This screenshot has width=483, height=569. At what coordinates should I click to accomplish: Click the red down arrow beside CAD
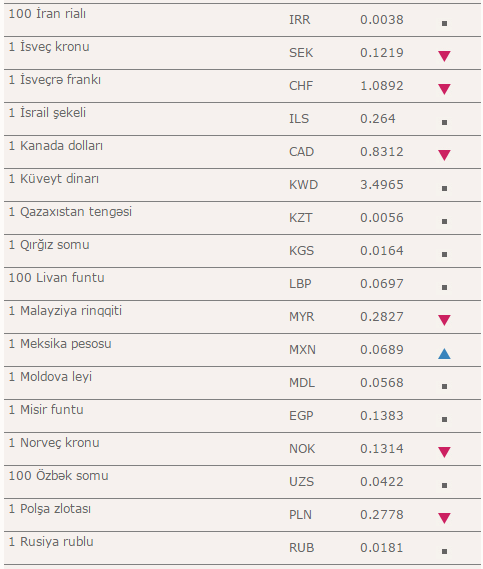pos(444,155)
